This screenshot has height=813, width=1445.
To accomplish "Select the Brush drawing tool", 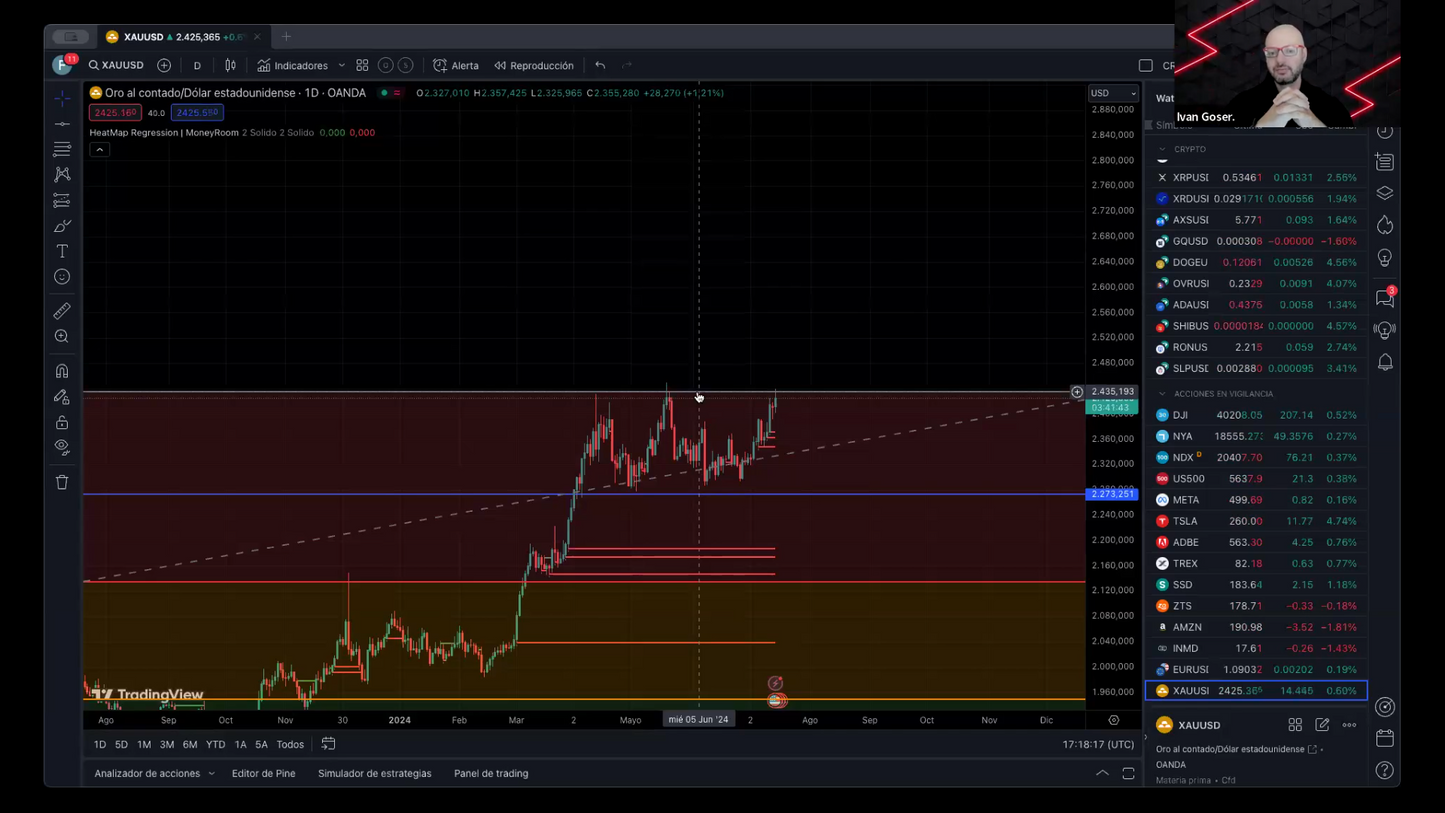I will (x=62, y=226).
